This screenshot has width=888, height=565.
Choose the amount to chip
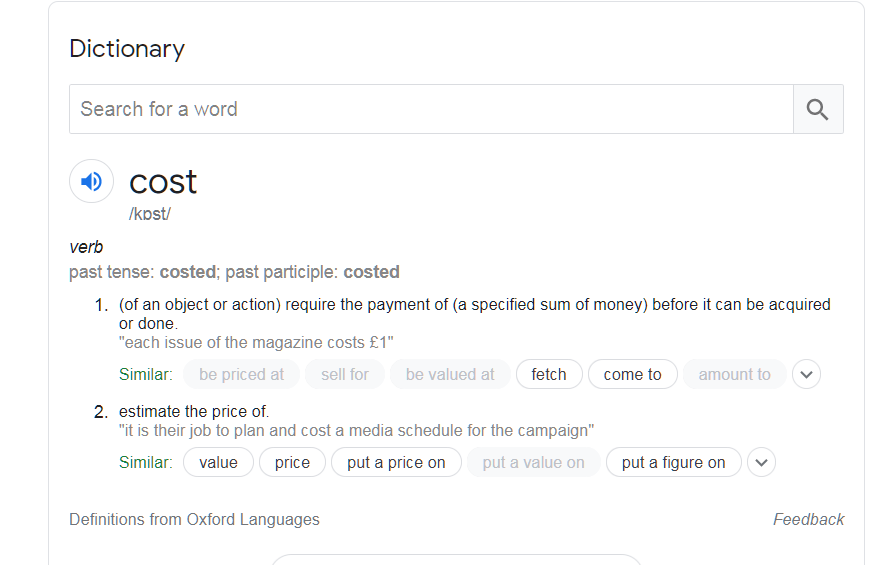coord(735,374)
